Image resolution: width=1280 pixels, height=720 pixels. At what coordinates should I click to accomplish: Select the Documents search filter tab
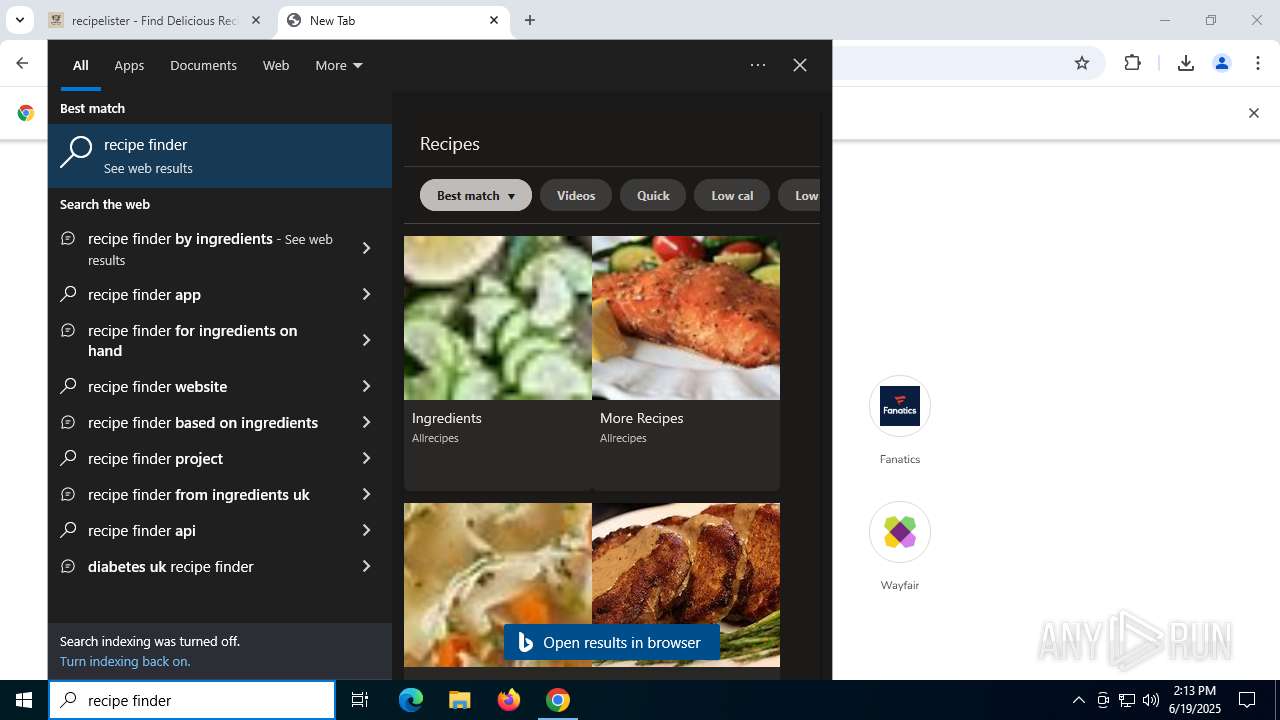pyautogui.click(x=203, y=65)
